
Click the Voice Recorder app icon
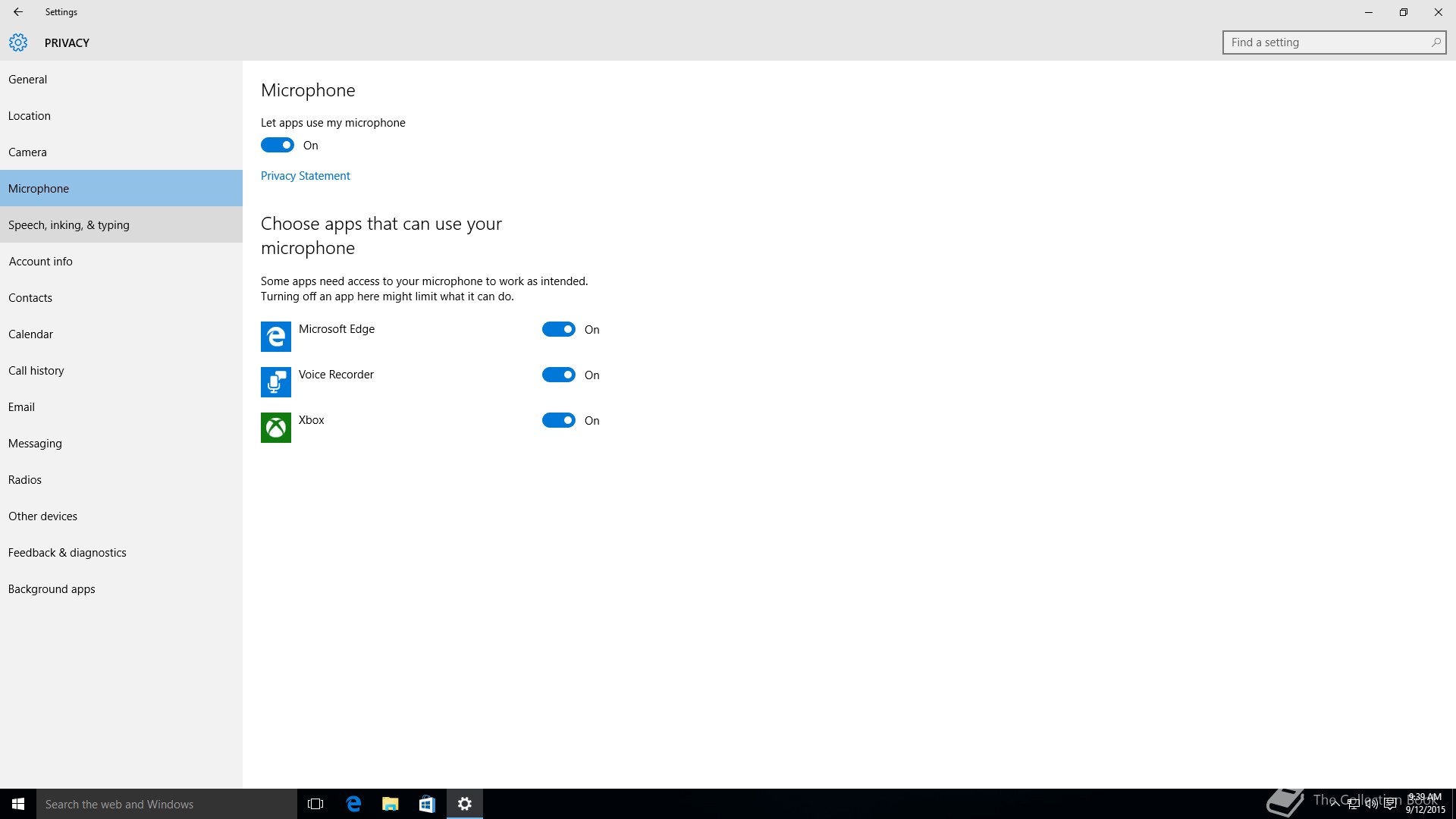tap(276, 382)
